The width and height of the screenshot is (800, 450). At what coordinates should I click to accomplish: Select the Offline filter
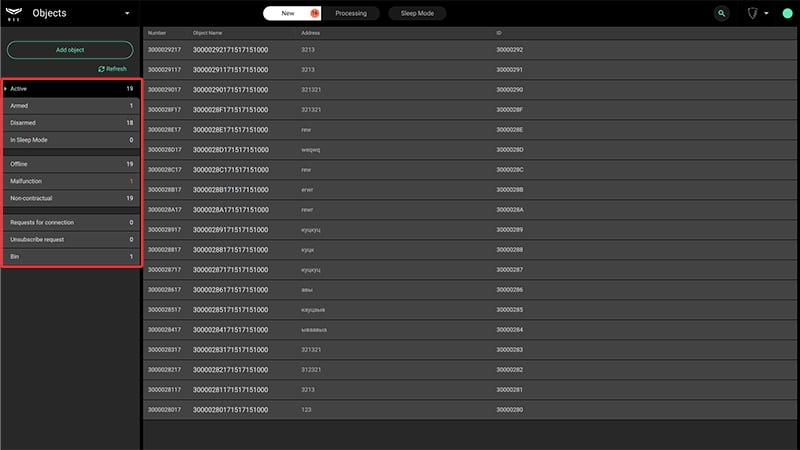71,164
